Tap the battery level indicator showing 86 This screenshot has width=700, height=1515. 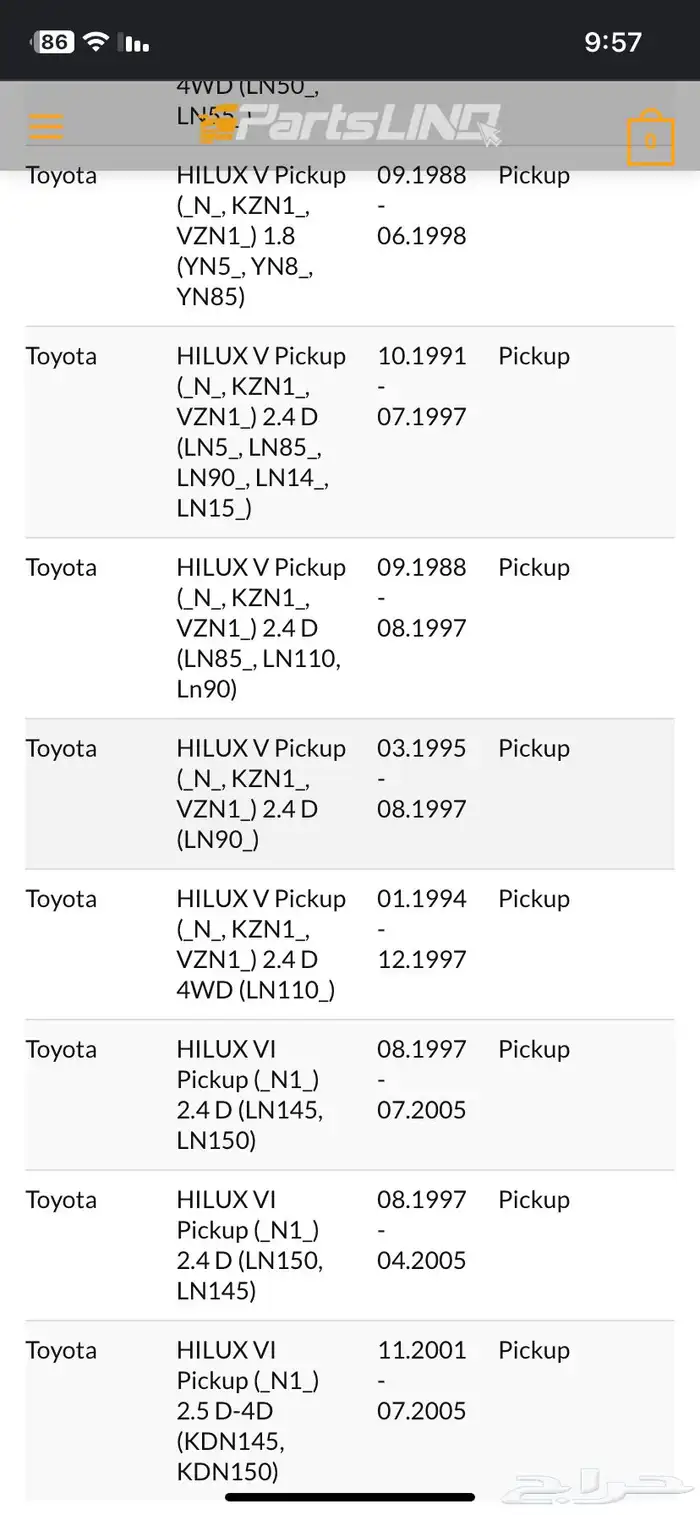coord(53,41)
